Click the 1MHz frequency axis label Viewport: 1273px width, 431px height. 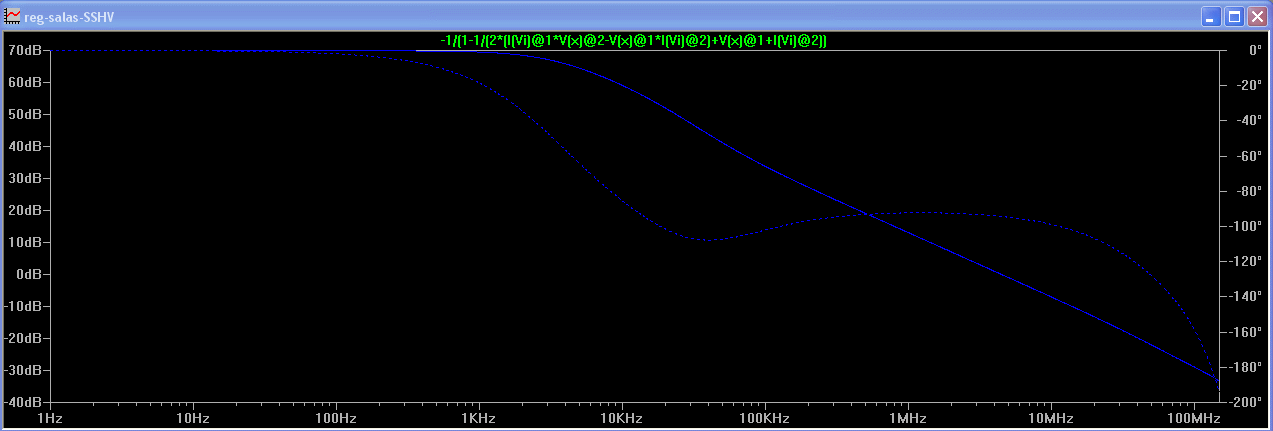click(907, 418)
